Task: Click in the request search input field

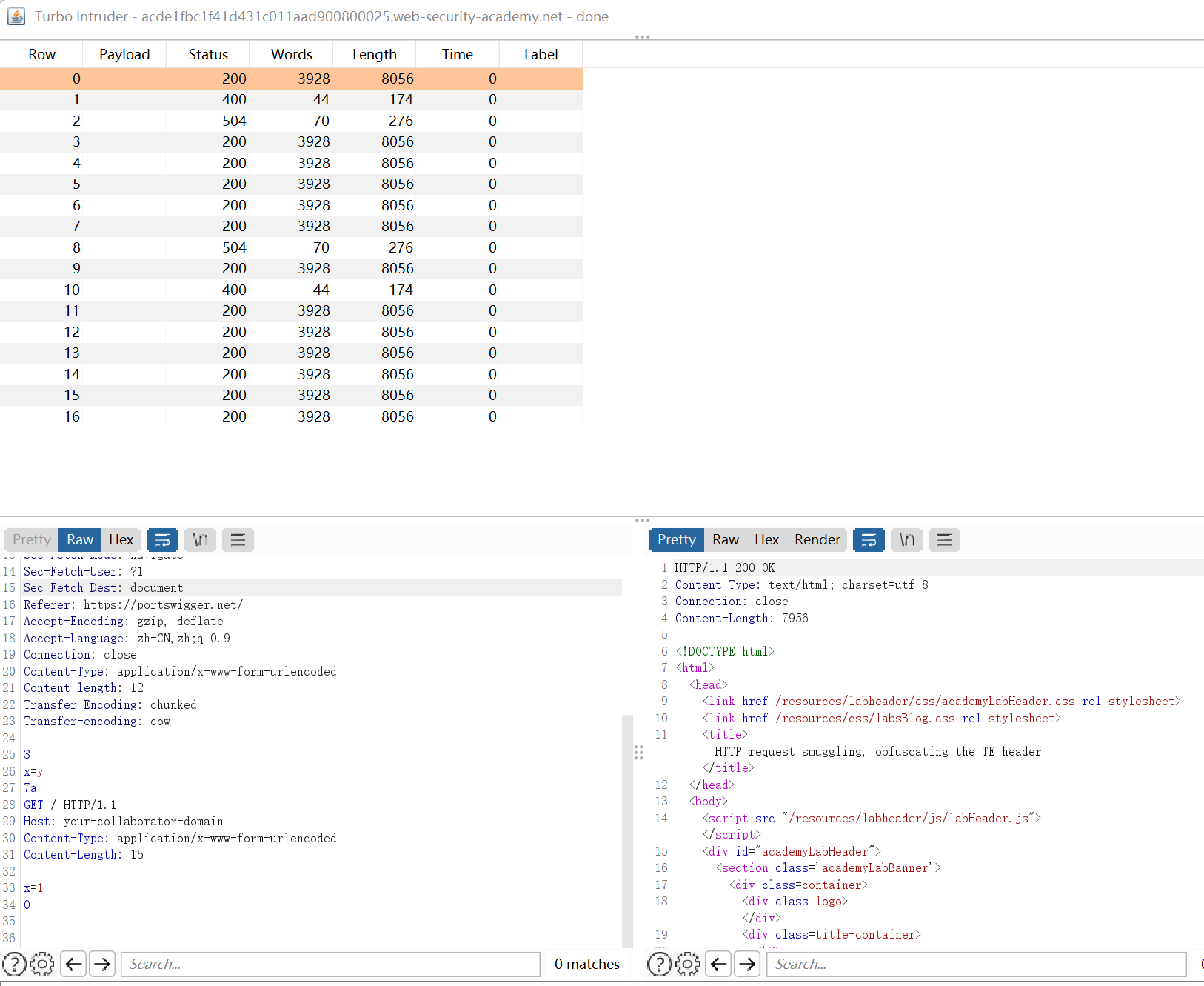Action: (x=330, y=964)
